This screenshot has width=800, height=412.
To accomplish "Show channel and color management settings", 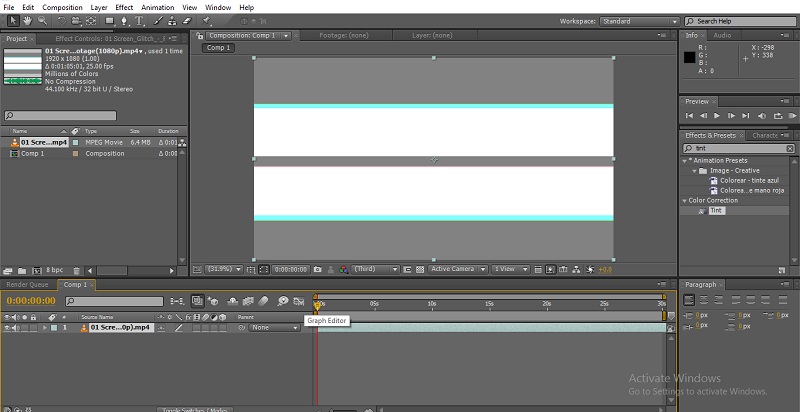I will click(x=344, y=269).
